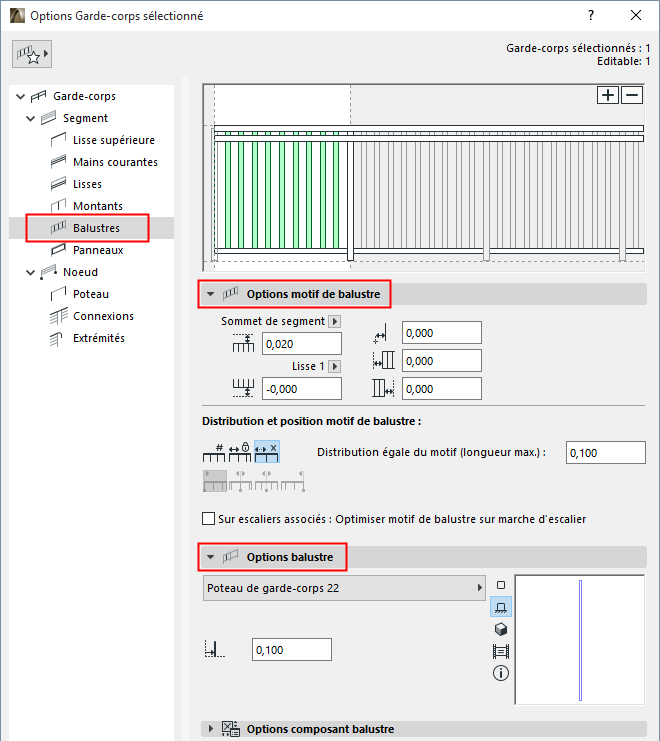Expand Options composant balustre panel

tap(211, 729)
